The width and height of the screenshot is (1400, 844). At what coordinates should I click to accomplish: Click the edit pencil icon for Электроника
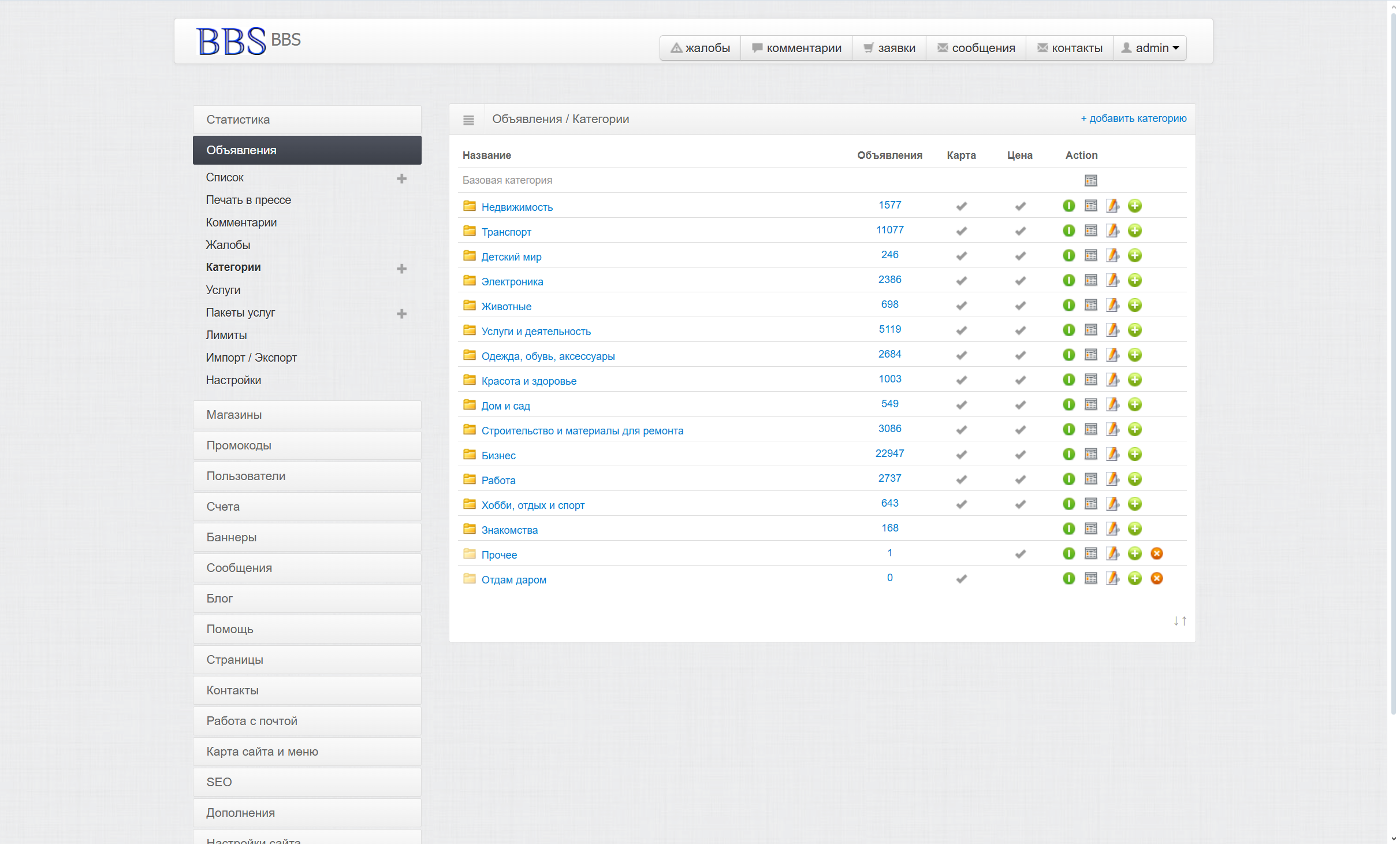click(x=1112, y=280)
